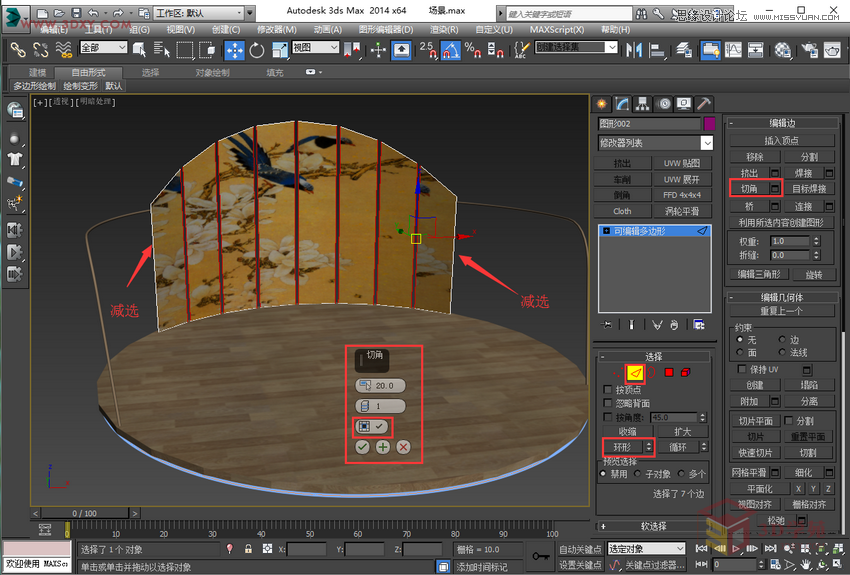Open the 自定义(U) menu
Screen dimensions: 850x575
tap(494, 30)
